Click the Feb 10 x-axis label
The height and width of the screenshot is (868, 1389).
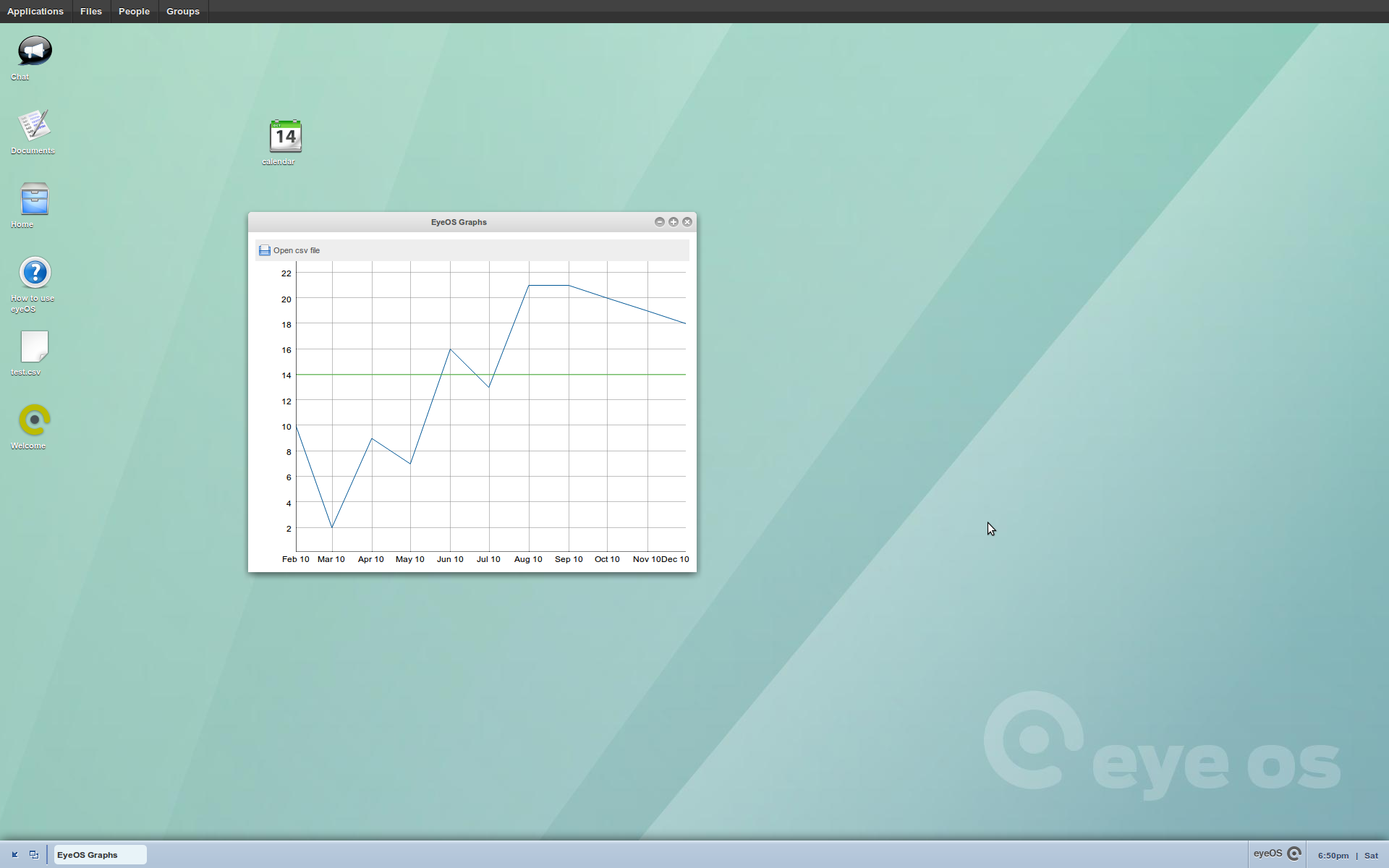click(294, 558)
